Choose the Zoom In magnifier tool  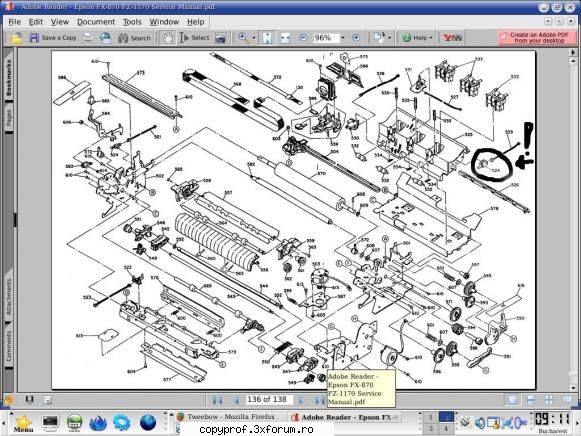tap(243, 38)
